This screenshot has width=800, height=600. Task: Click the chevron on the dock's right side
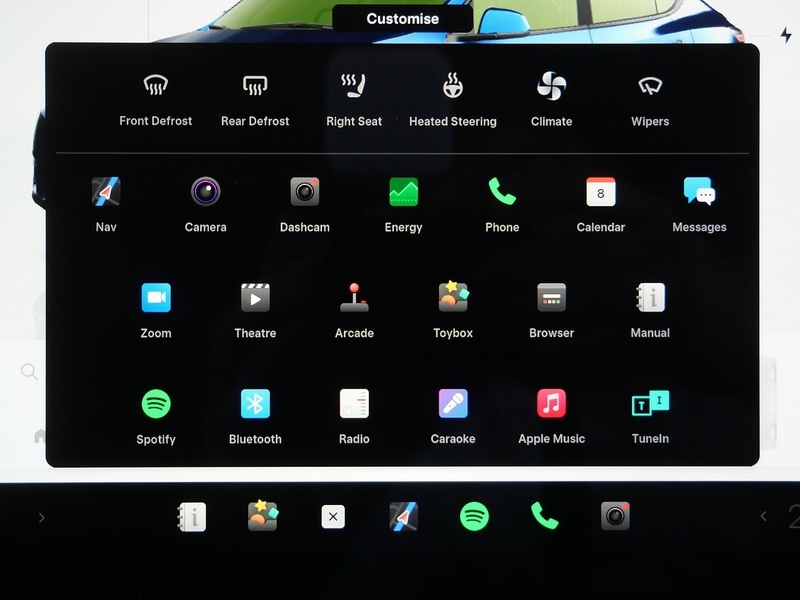click(763, 517)
